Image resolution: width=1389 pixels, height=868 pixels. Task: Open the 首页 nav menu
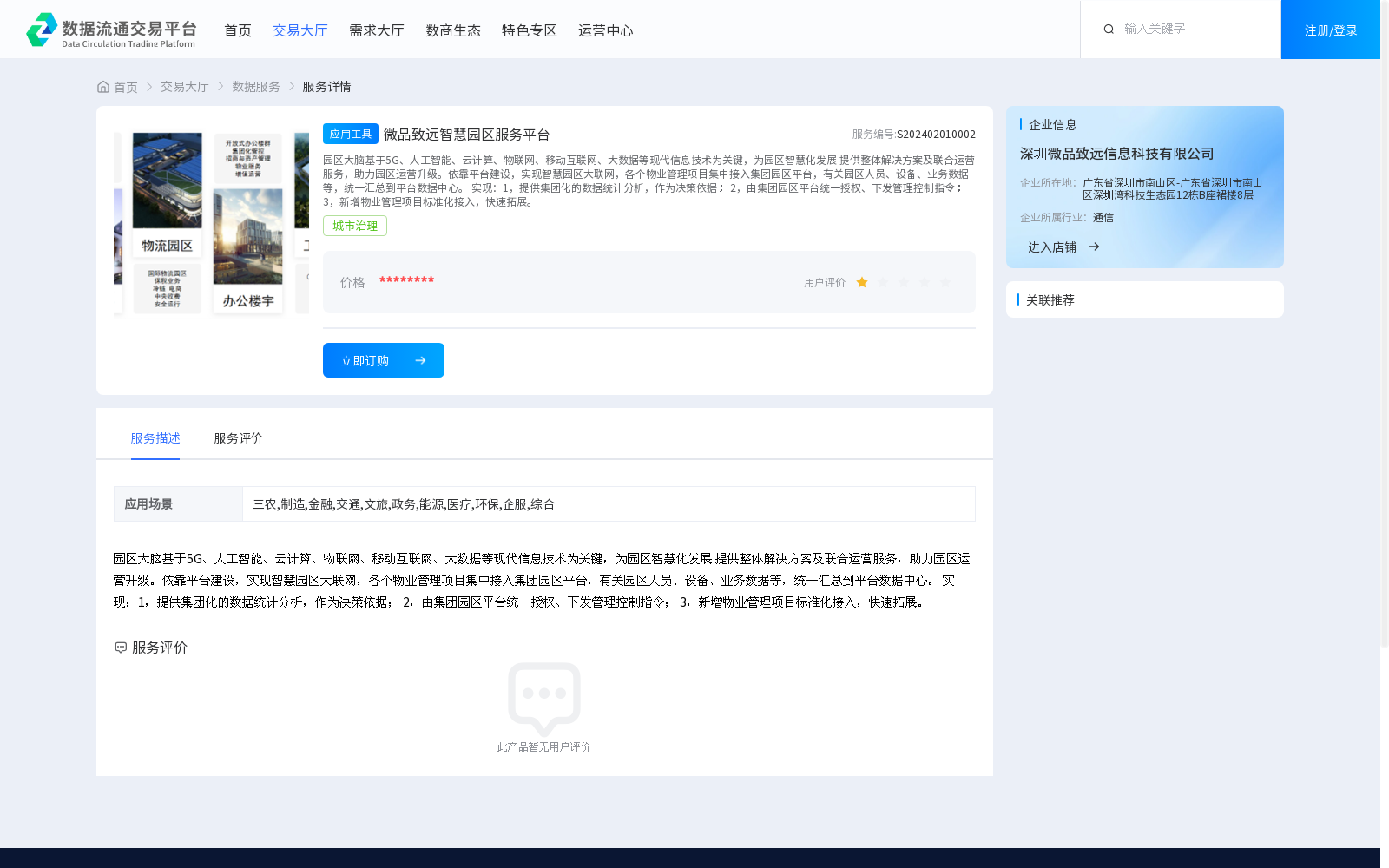tap(238, 30)
